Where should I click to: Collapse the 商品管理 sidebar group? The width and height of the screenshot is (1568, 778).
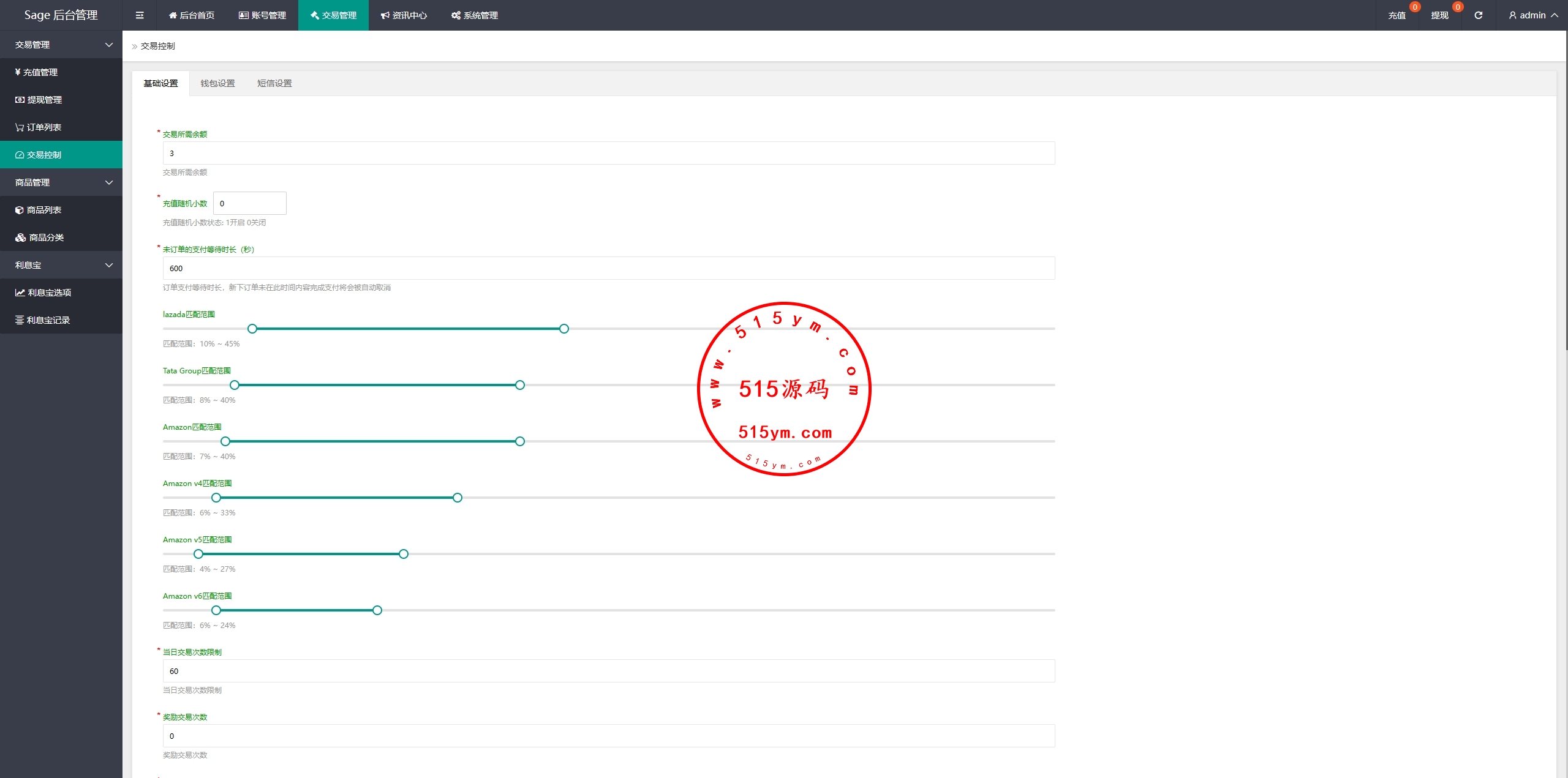109,182
